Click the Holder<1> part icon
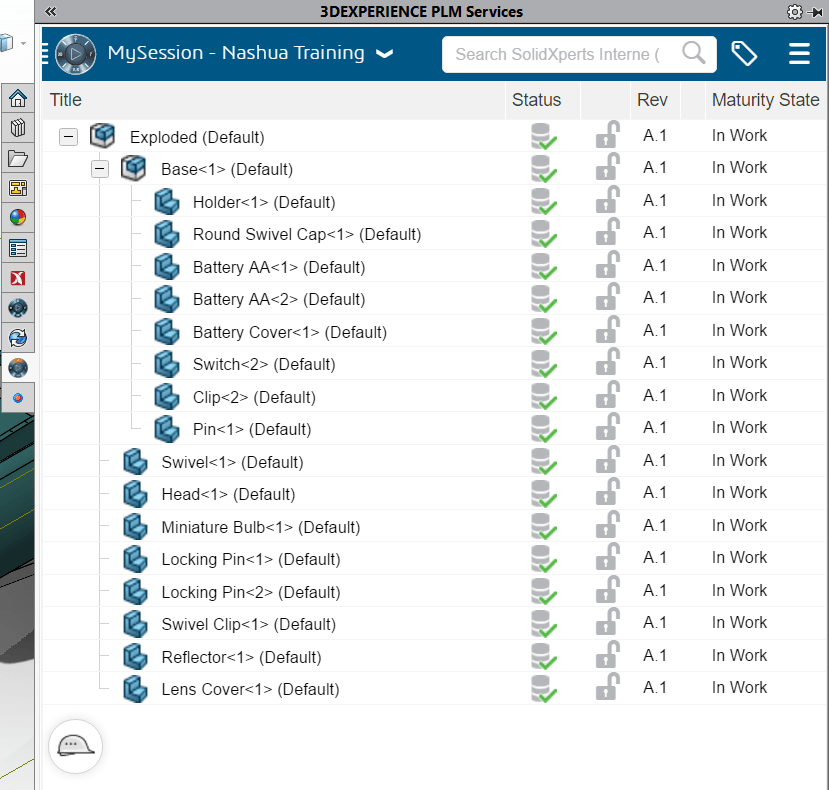Image resolution: width=829 pixels, height=790 pixels. pos(167,201)
